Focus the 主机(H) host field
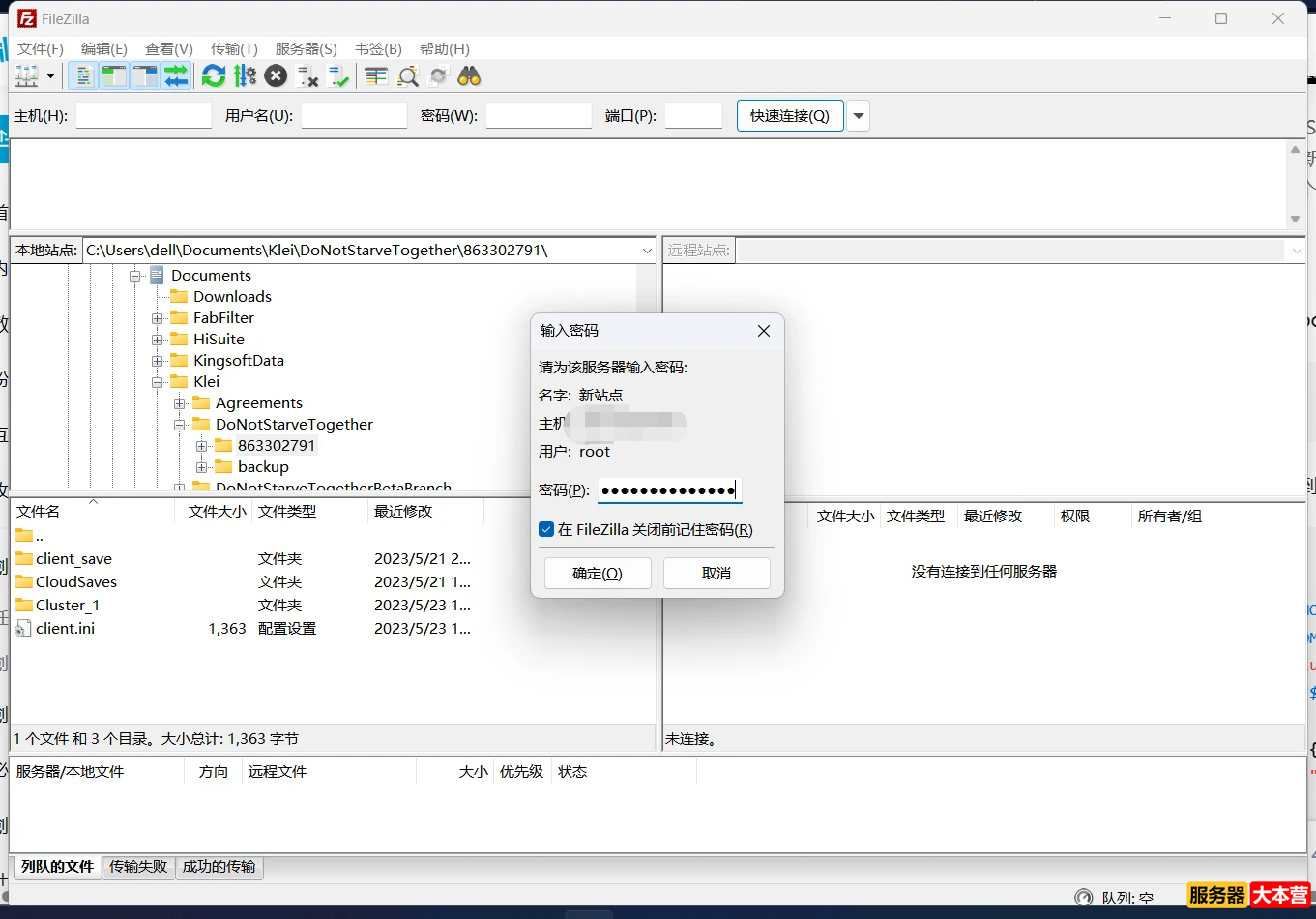The width and height of the screenshot is (1316, 919). coord(144,115)
